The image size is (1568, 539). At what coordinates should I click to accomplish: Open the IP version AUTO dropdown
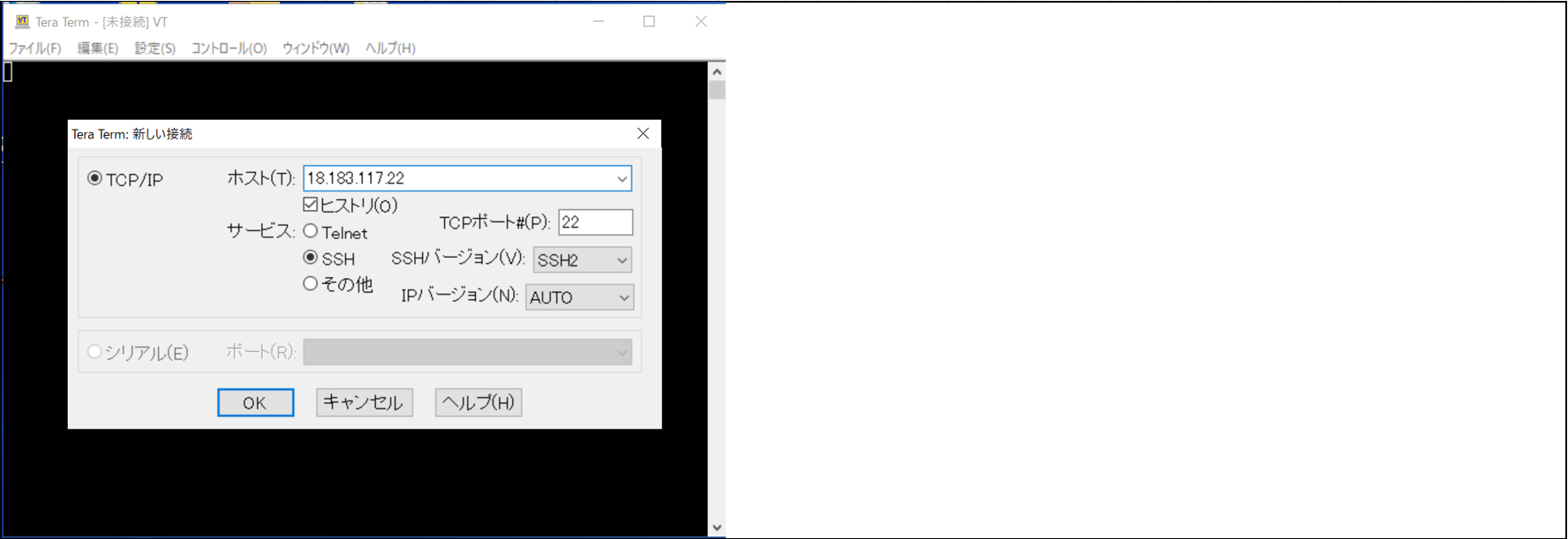(579, 297)
